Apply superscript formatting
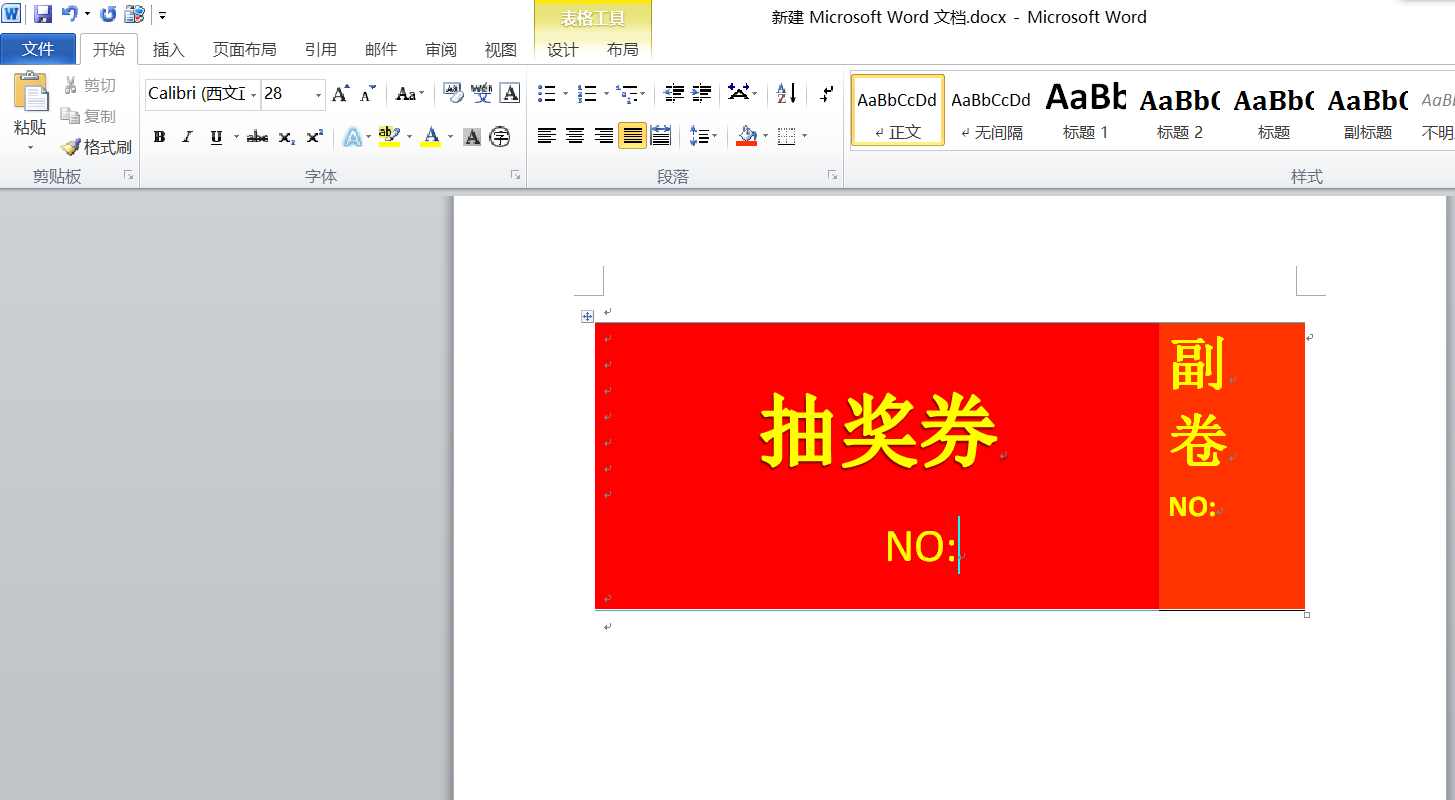1455x800 pixels. [314, 137]
